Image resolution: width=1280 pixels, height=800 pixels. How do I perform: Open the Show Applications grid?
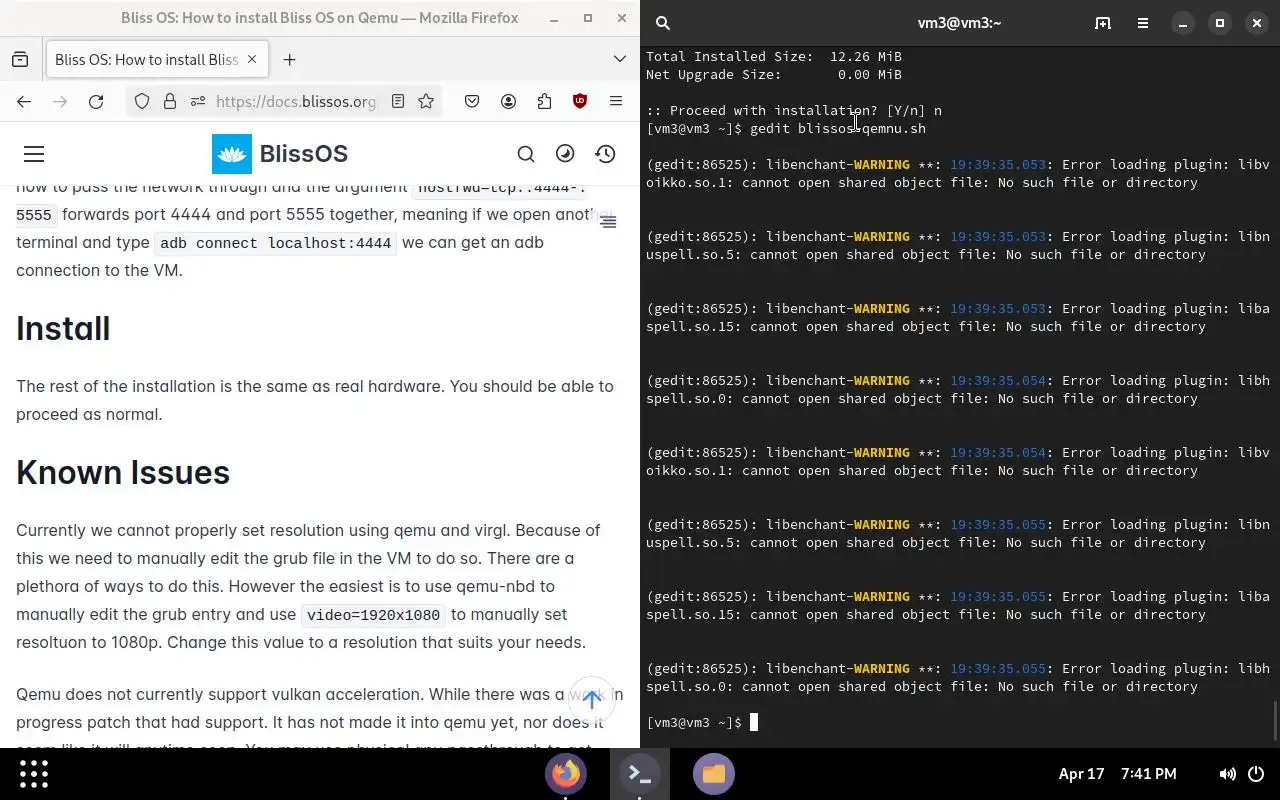coord(34,774)
